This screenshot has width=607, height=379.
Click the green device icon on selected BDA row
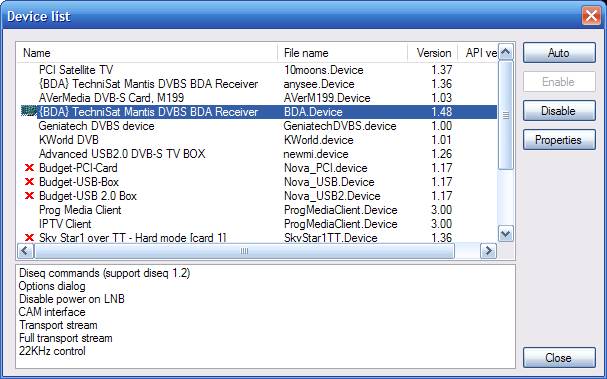click(x=29, y=112)
